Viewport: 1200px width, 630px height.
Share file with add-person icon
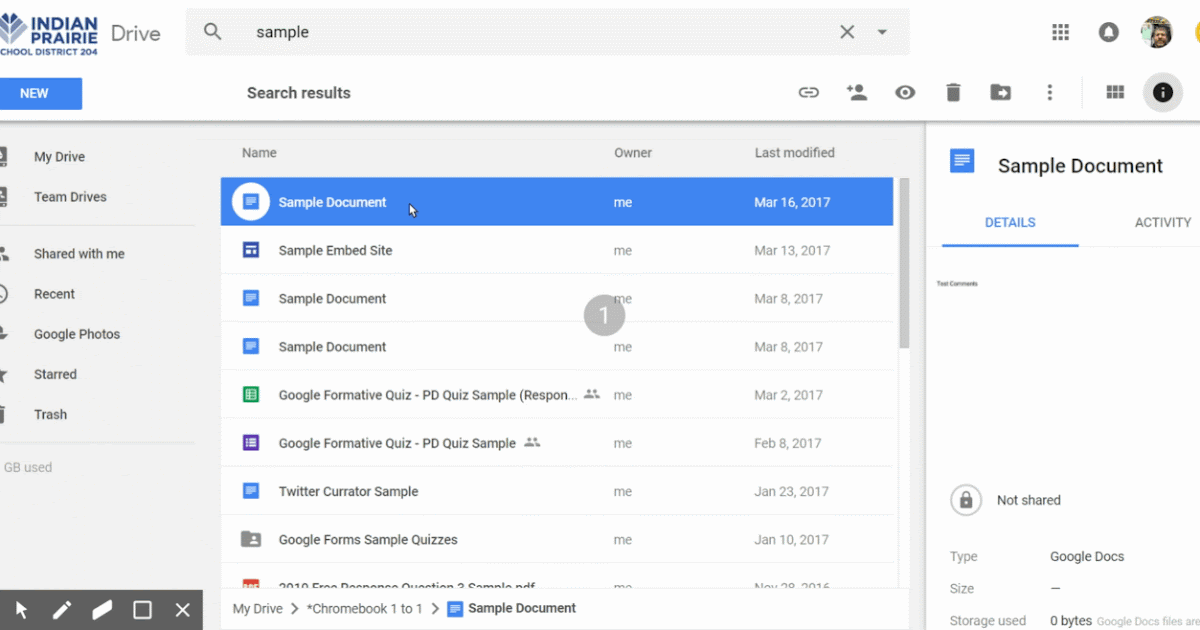856,93
